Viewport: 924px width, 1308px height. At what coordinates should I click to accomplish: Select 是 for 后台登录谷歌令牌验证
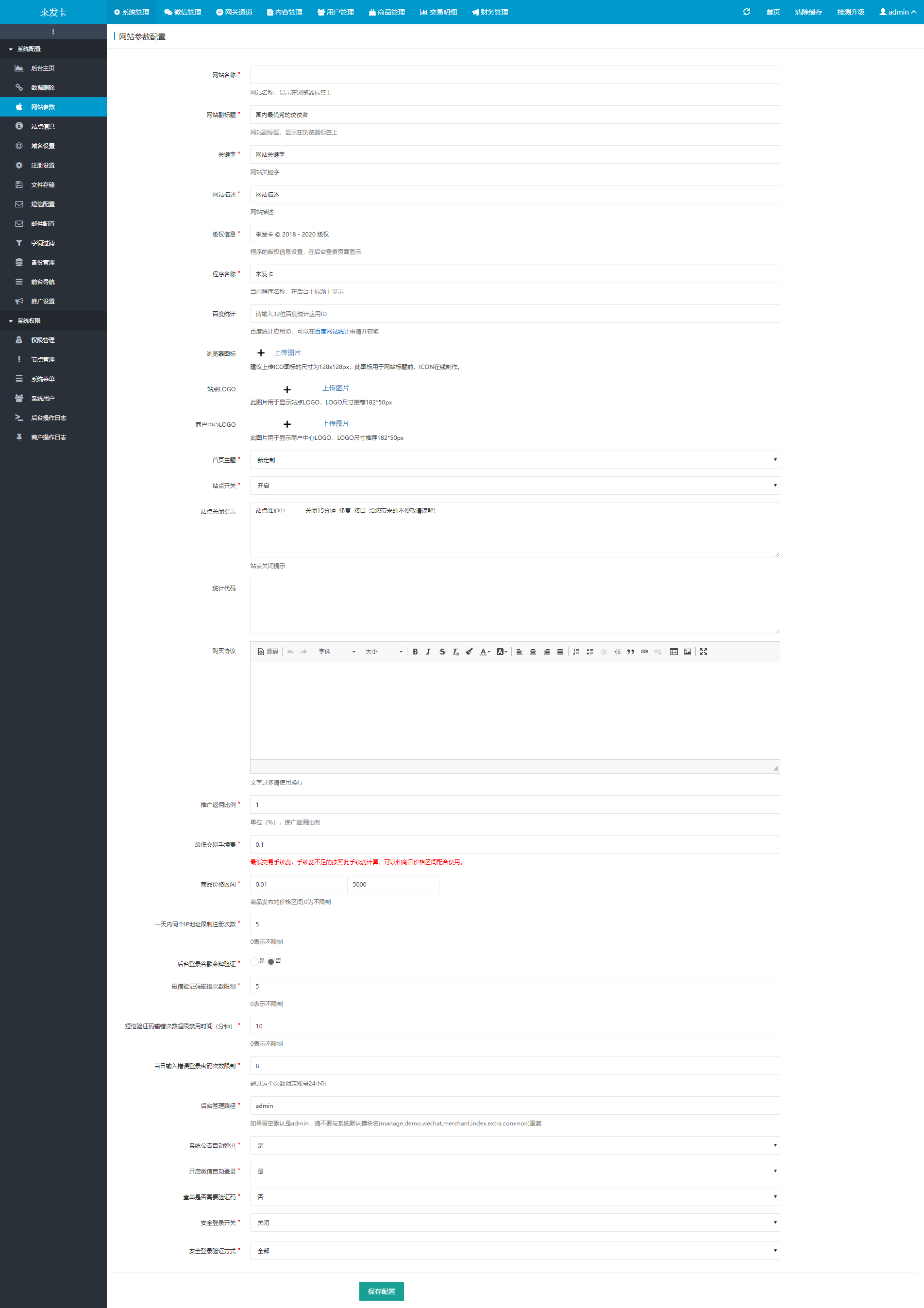coord(254,962)
